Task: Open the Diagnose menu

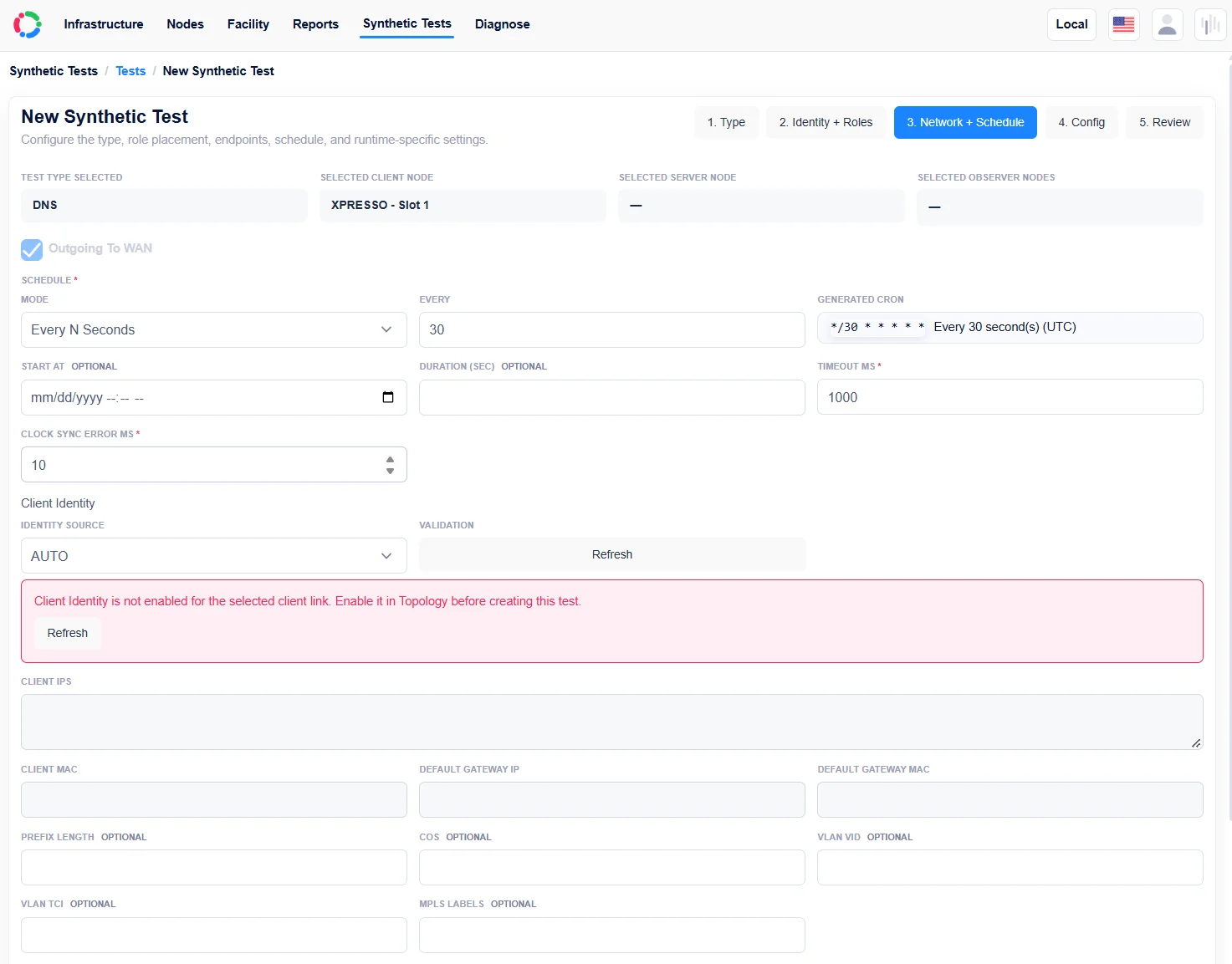Action: [503, 24]
